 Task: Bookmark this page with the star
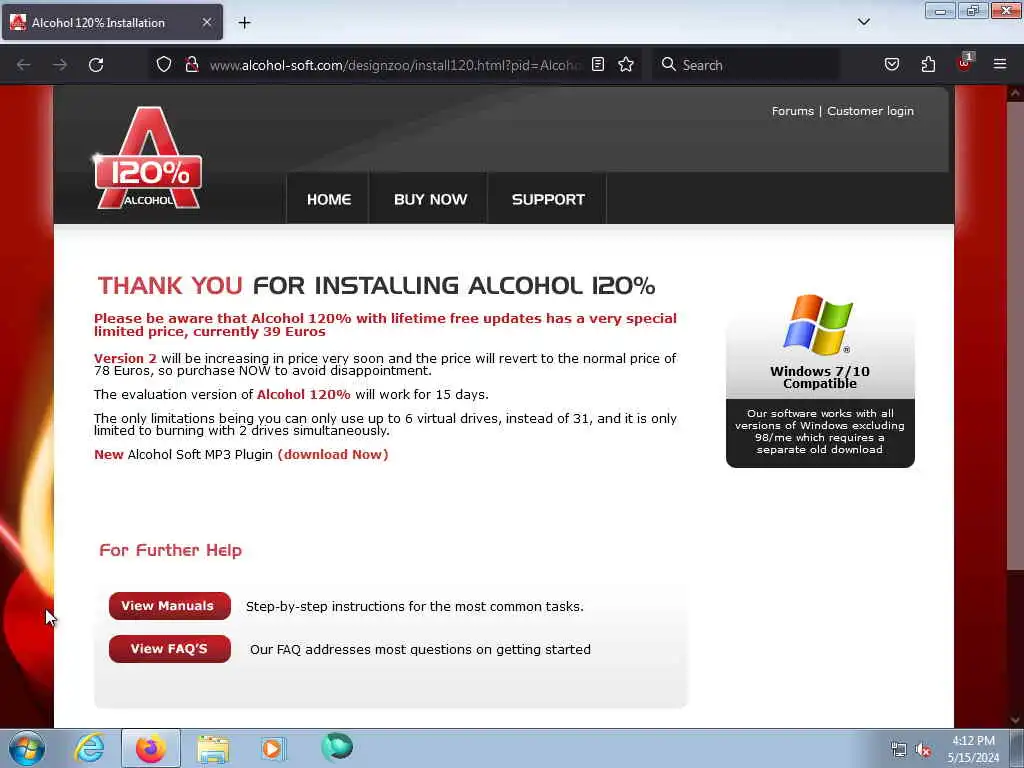tap(626, 64)
